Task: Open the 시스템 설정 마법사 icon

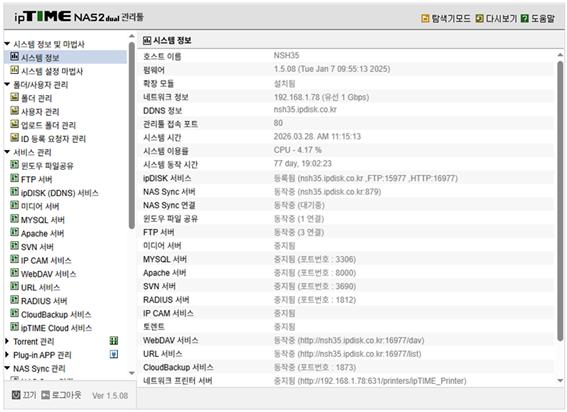Action: coord(14,70)
